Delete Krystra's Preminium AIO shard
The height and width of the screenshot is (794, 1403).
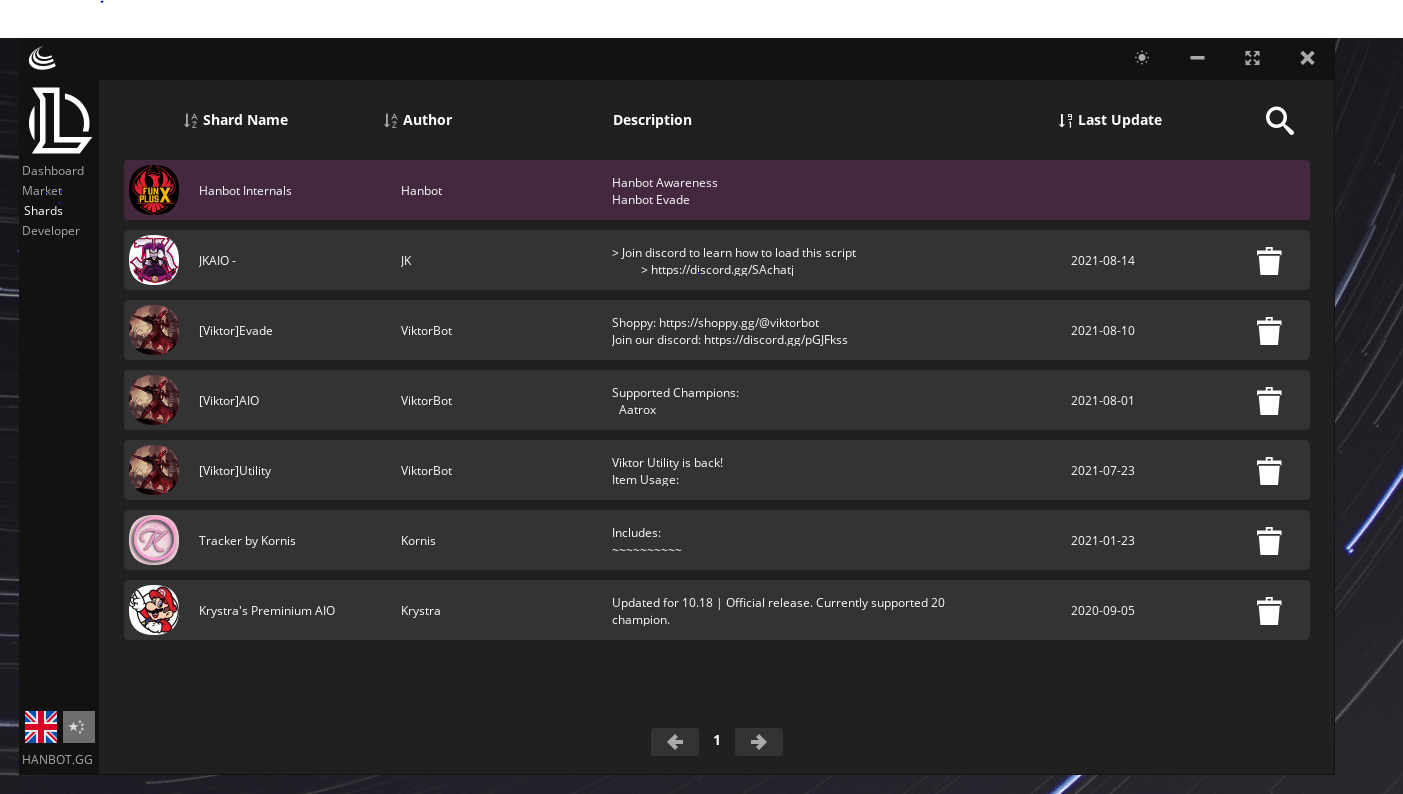tap(1269, 611)
